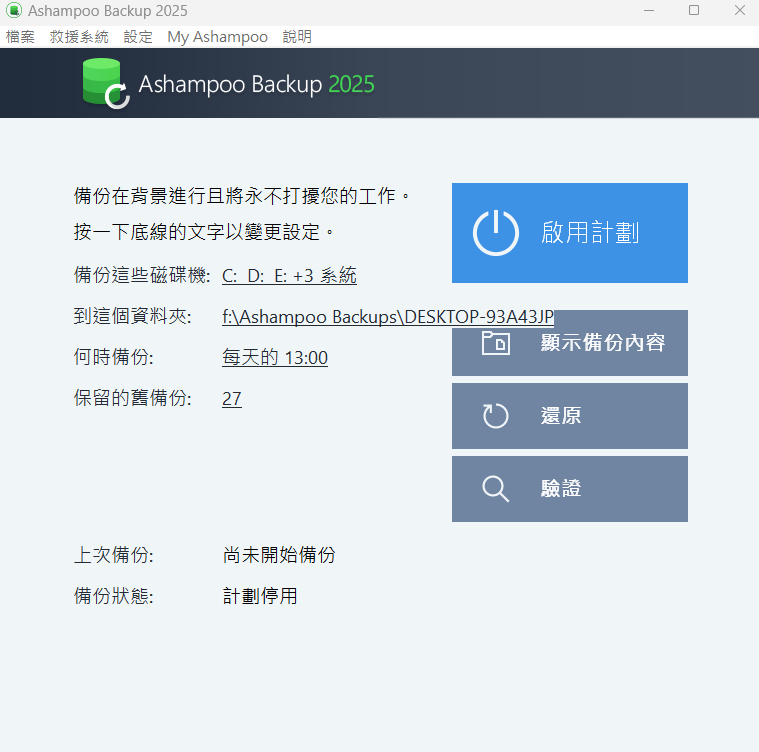Screen dimensions: 759x752
Task: Click the 何時備份: label
Action: [x=114, y=357]
